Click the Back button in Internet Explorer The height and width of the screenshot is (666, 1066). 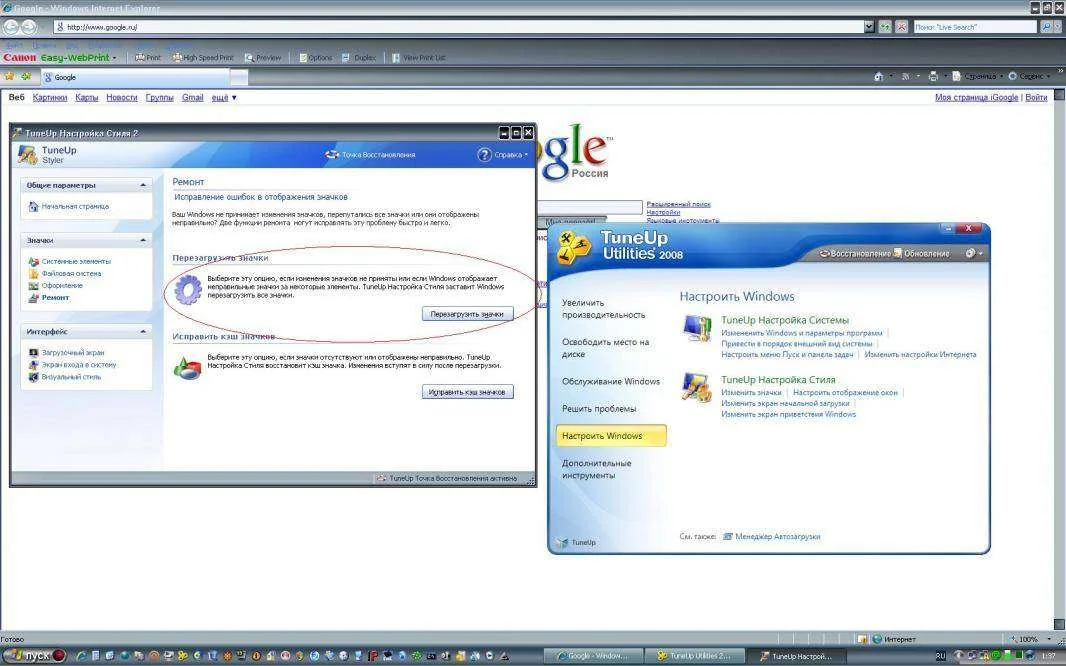pyautogui.click(x=10, y=27)
